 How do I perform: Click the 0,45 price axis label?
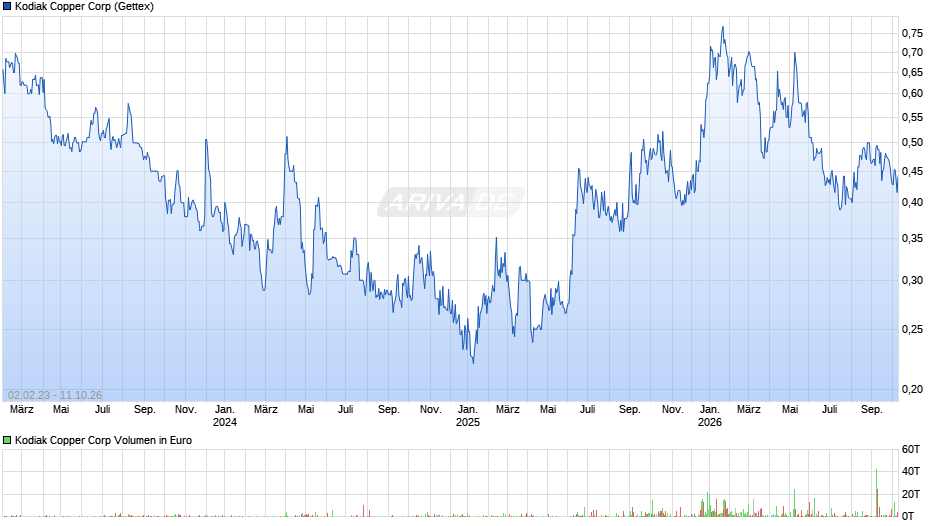click(x=912, y=172)
